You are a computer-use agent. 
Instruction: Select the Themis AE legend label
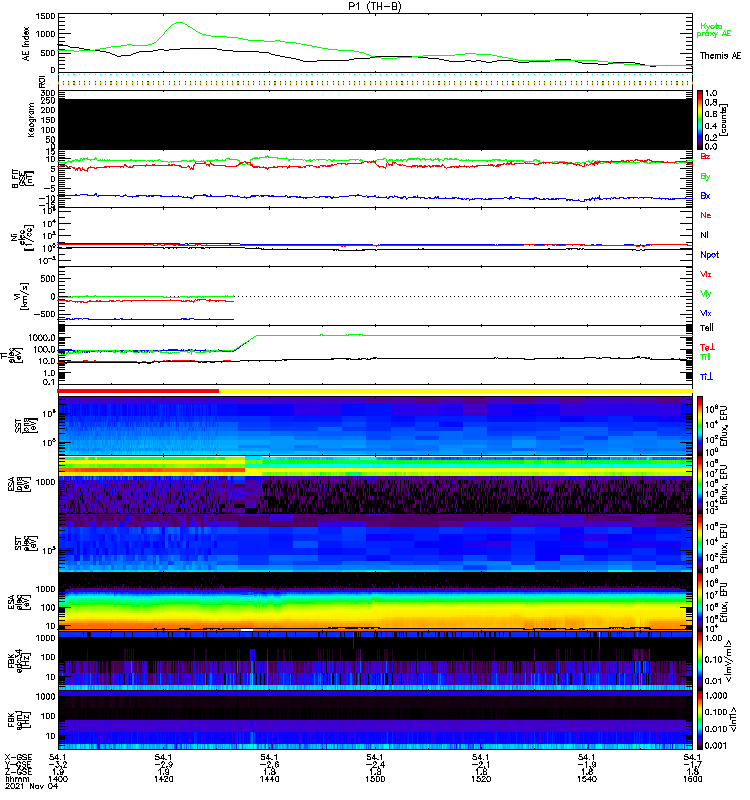point(720,56)
